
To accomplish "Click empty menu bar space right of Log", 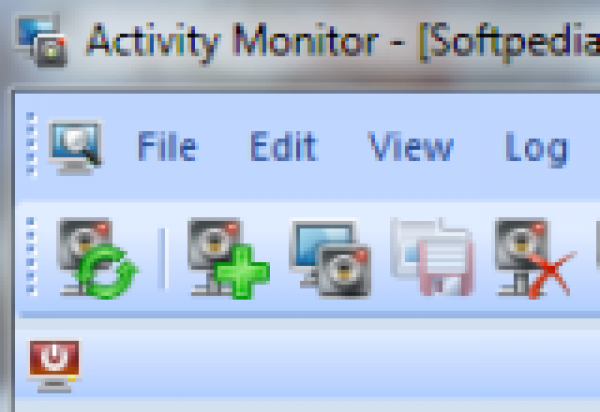I will 586,147.
